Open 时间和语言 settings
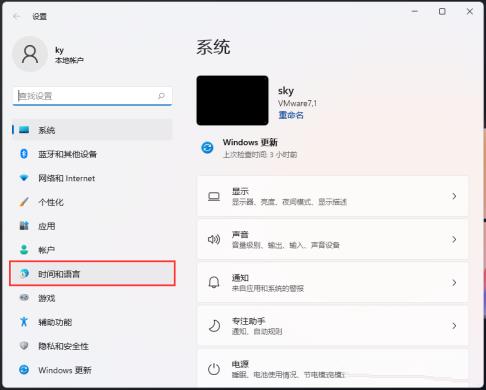This screenshot has width=486, height=390. coord(92,274)
